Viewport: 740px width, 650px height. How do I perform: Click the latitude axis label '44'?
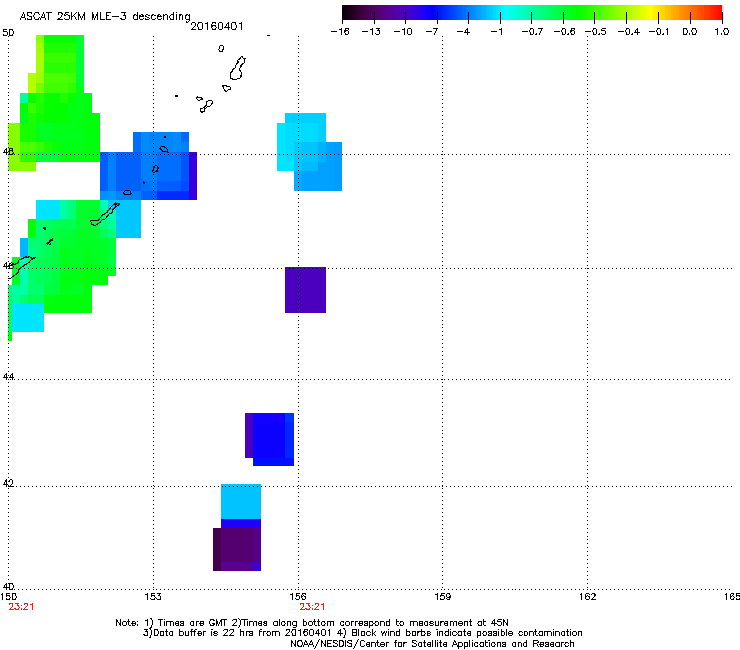(8, 376)
